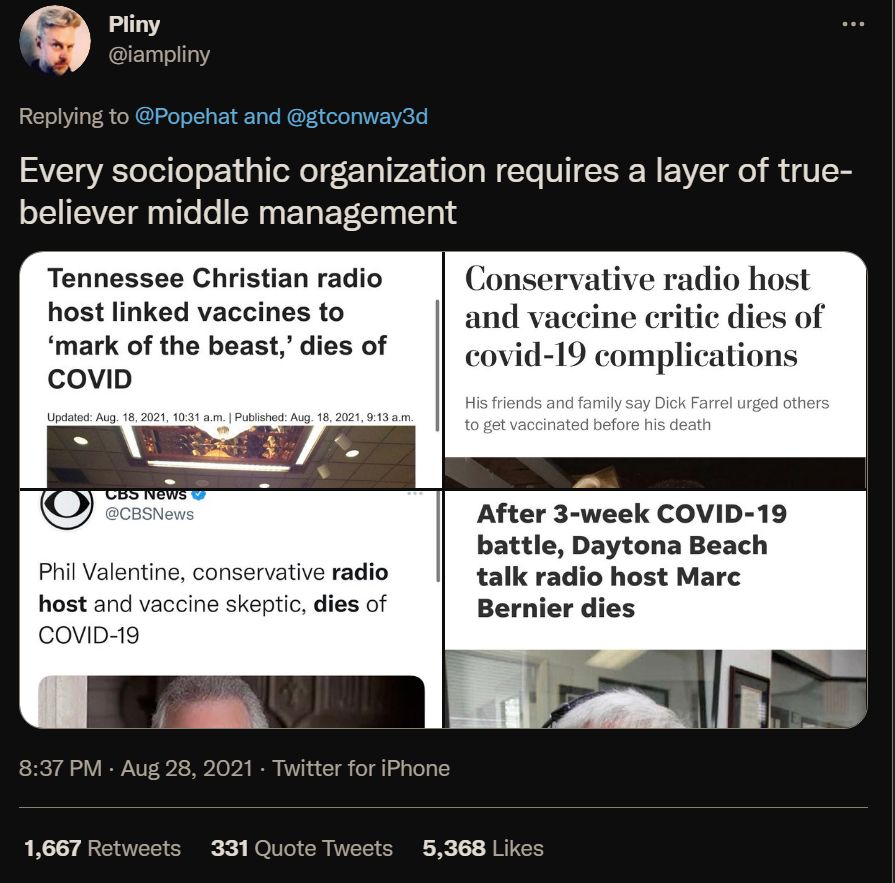Click the Dick Farrel subheadline text
The width and height of the screenshot is (895, 883).
(647, 414)
